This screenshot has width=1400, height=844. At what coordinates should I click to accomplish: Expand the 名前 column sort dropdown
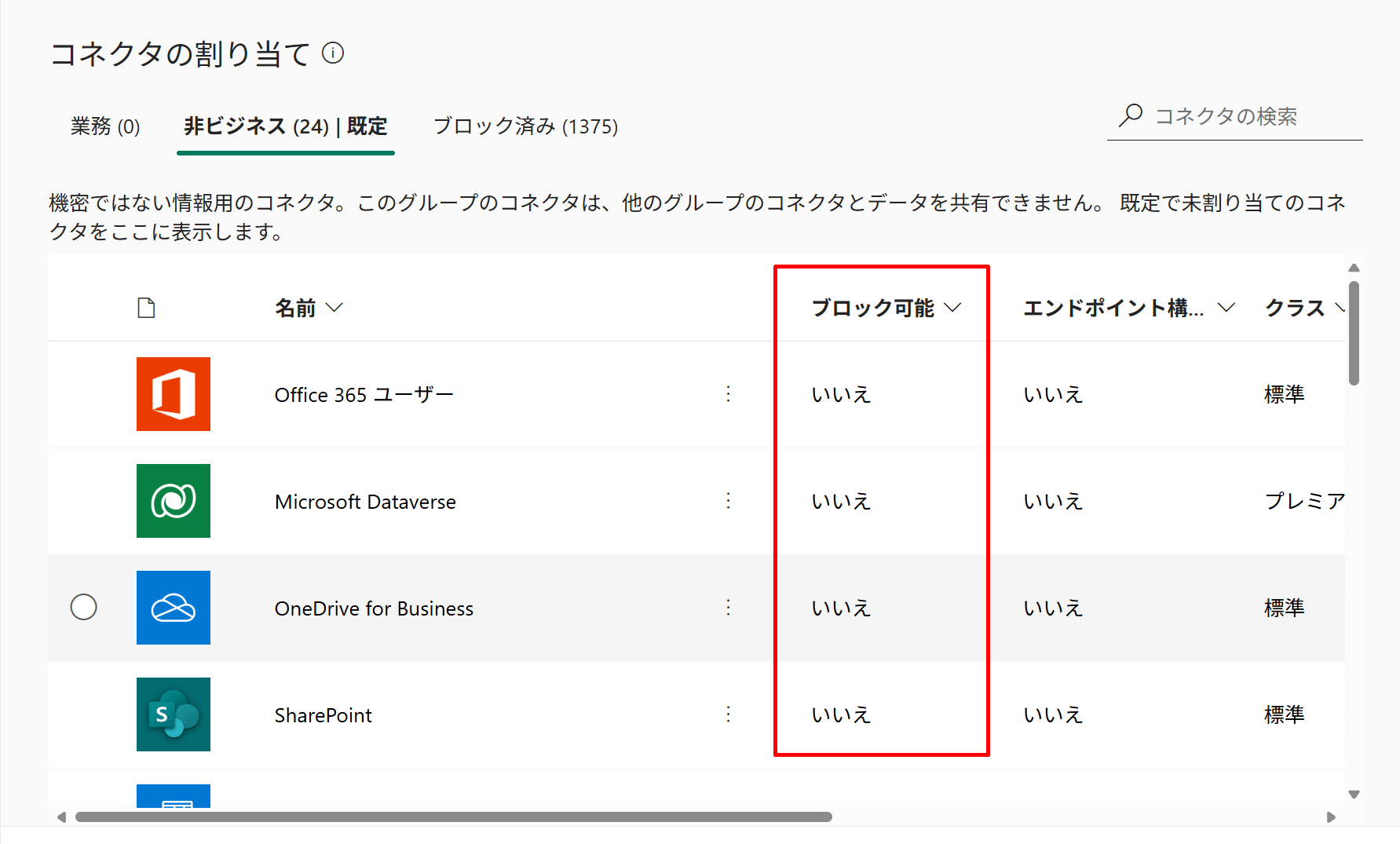334,308
